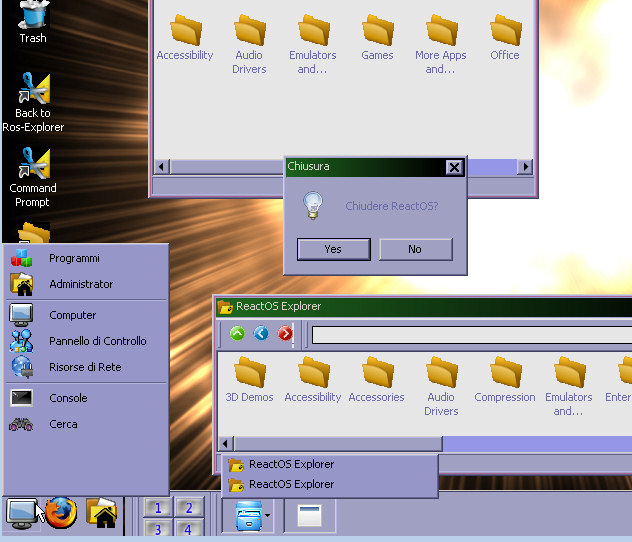Open Audio Drivers folder in the upper Explorer window
The width and height of the screenshot is (632, 542).
249,44
